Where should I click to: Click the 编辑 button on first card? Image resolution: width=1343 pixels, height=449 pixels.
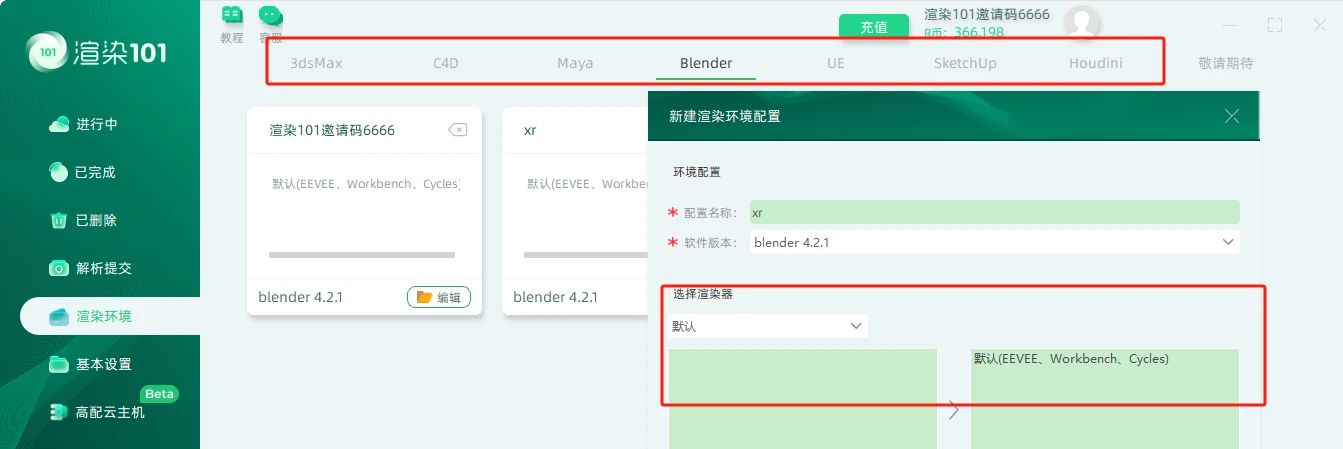click(x=439, y=297)
